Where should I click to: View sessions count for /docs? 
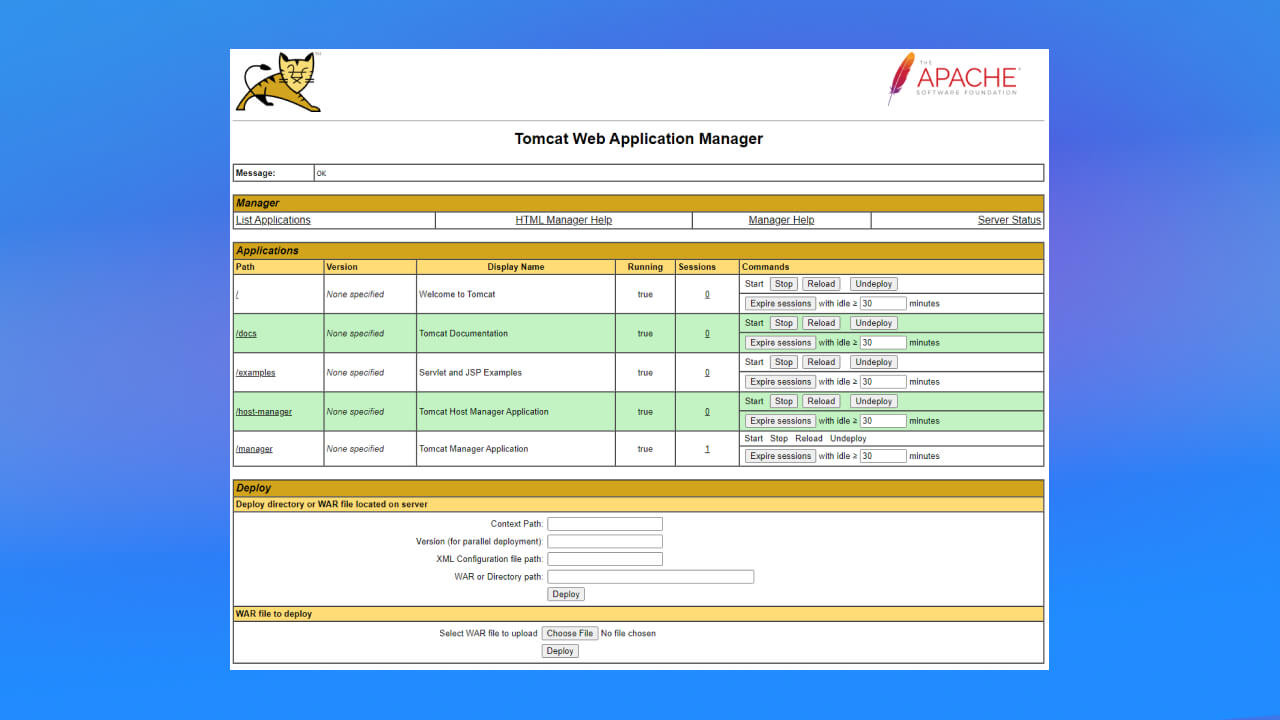point(707,333)
